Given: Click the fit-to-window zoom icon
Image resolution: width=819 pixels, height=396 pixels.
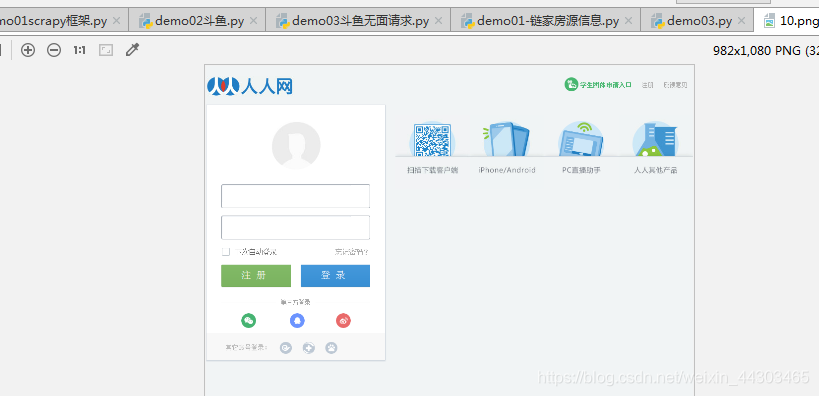Looking at the screenshot, I should 106,50.
